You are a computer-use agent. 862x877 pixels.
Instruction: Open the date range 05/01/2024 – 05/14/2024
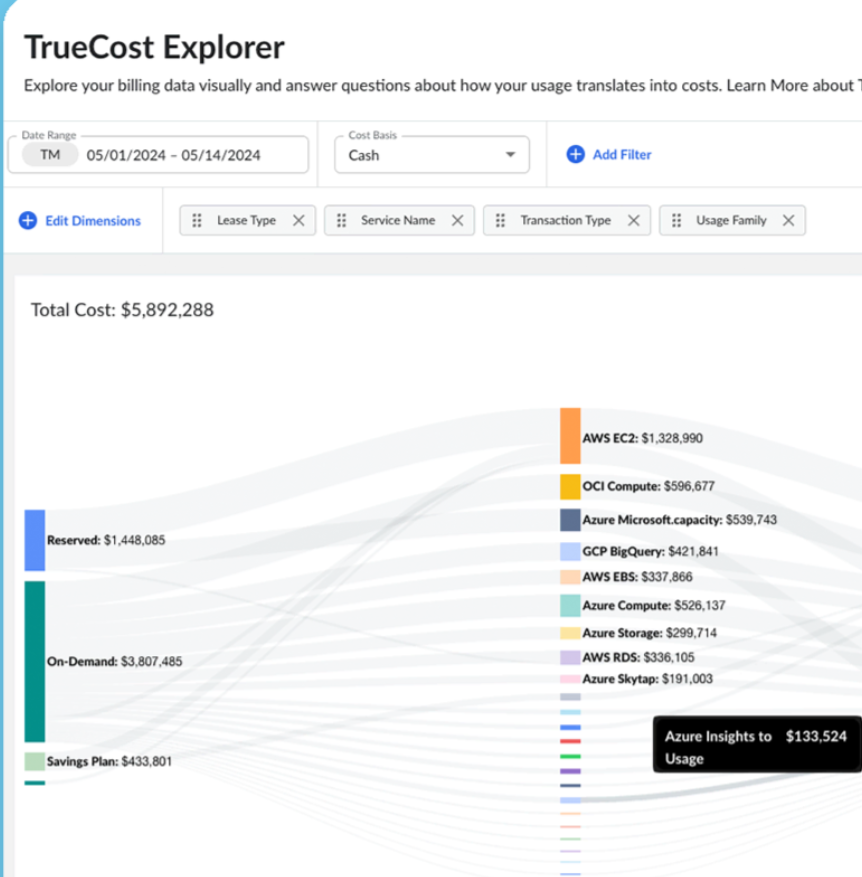tap(173, 155)
